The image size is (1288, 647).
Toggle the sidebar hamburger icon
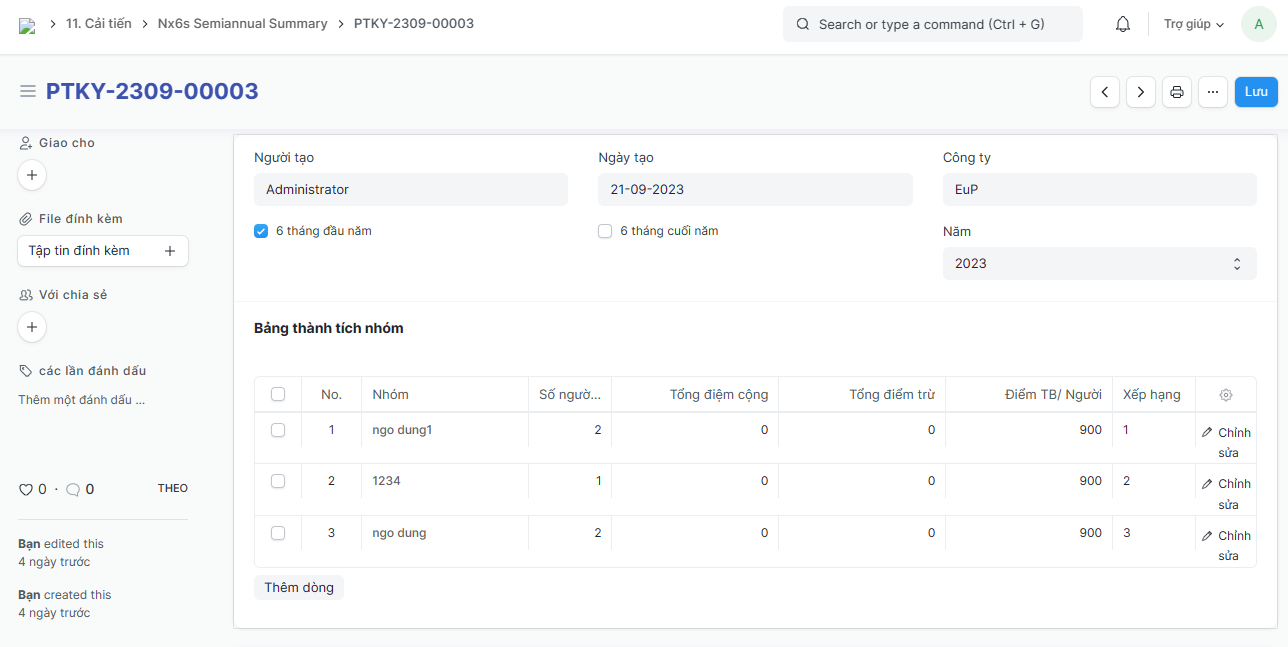point(28,92)
